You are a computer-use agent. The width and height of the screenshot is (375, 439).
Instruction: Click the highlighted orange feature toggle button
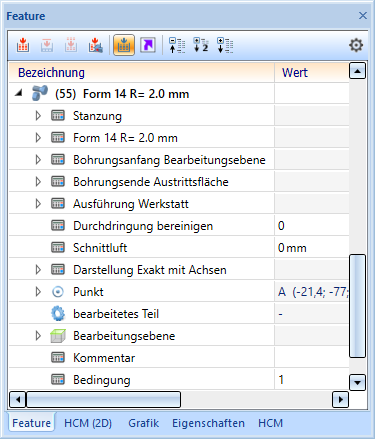point(124,45)
